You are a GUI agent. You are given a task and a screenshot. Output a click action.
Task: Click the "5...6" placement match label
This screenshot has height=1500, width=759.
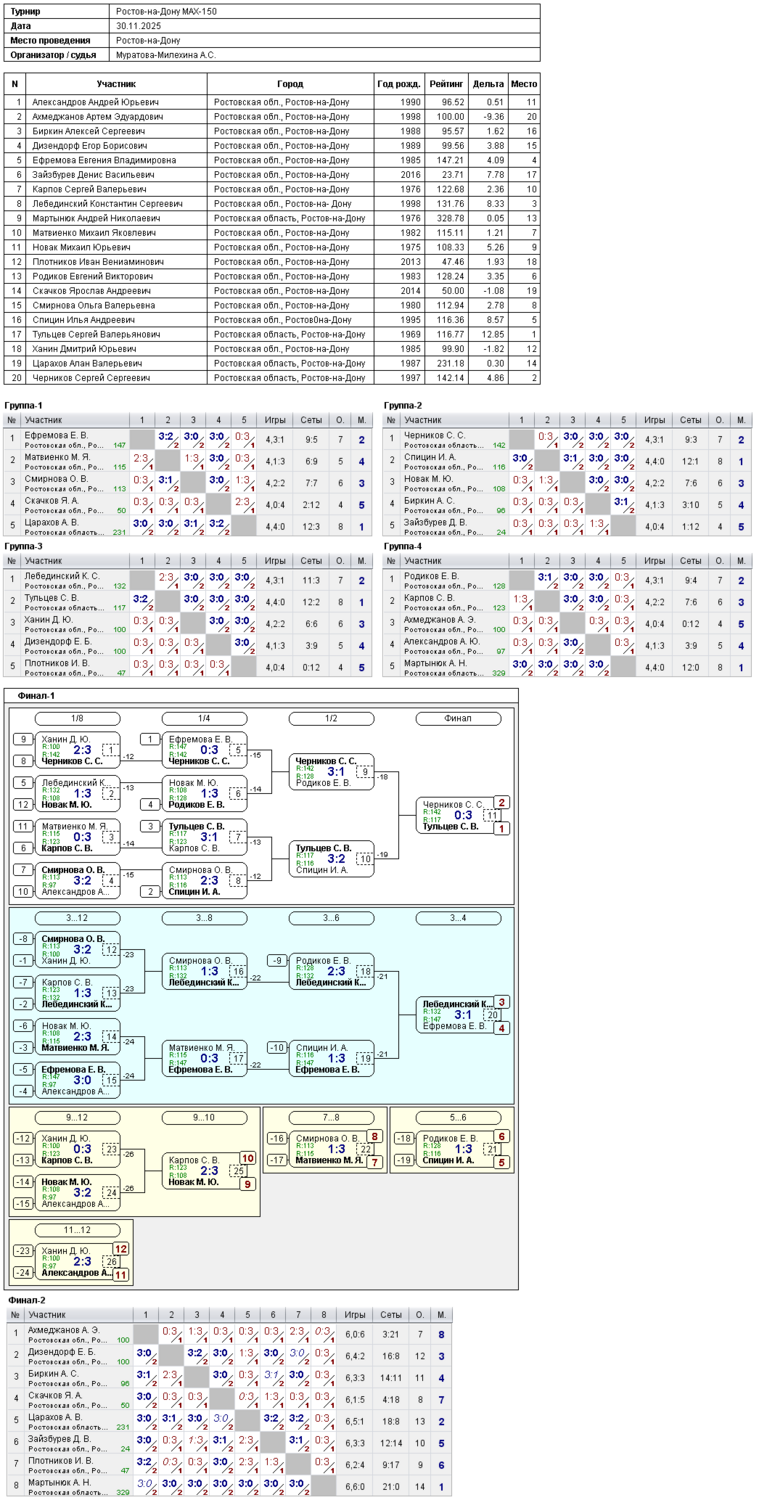pyautogui.click(x=458, y=1118)
